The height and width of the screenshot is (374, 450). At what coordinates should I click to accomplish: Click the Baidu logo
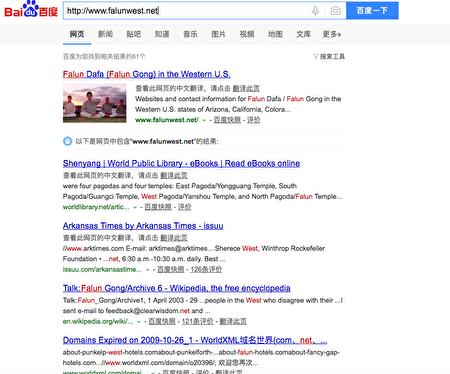coord(31,10)
